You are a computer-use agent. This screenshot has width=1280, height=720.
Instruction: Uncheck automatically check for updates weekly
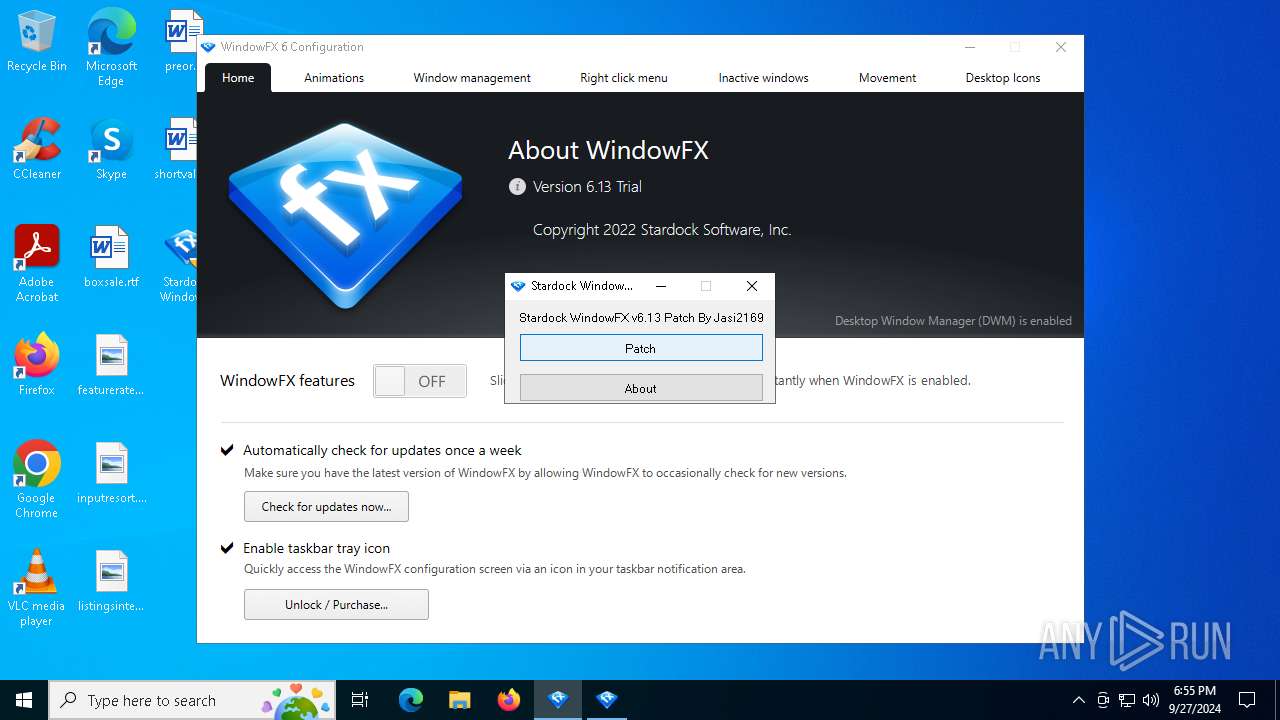click(228, 450)
